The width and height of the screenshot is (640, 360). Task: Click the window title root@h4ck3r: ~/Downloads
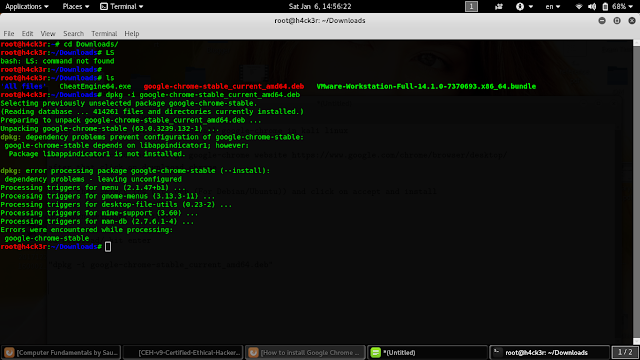pos(320,20)
